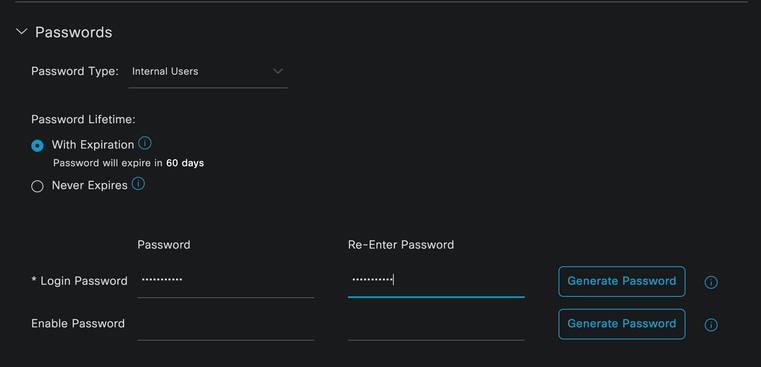The image size is (761, 367).
Task: Generate a password for Enable Password
Action: pyautogui.click(x=622, y=324)
